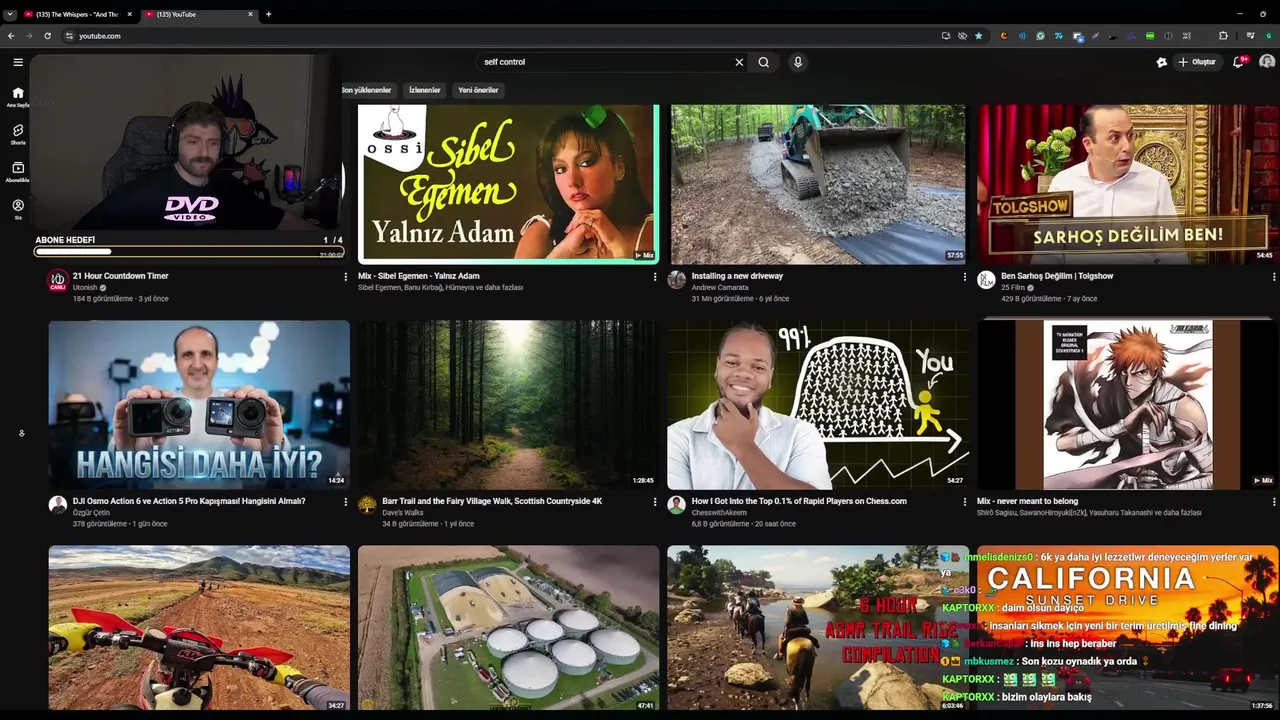Open the account avatar menu
Viewport: 1280px width, 720px height.
pos(1267,62)
